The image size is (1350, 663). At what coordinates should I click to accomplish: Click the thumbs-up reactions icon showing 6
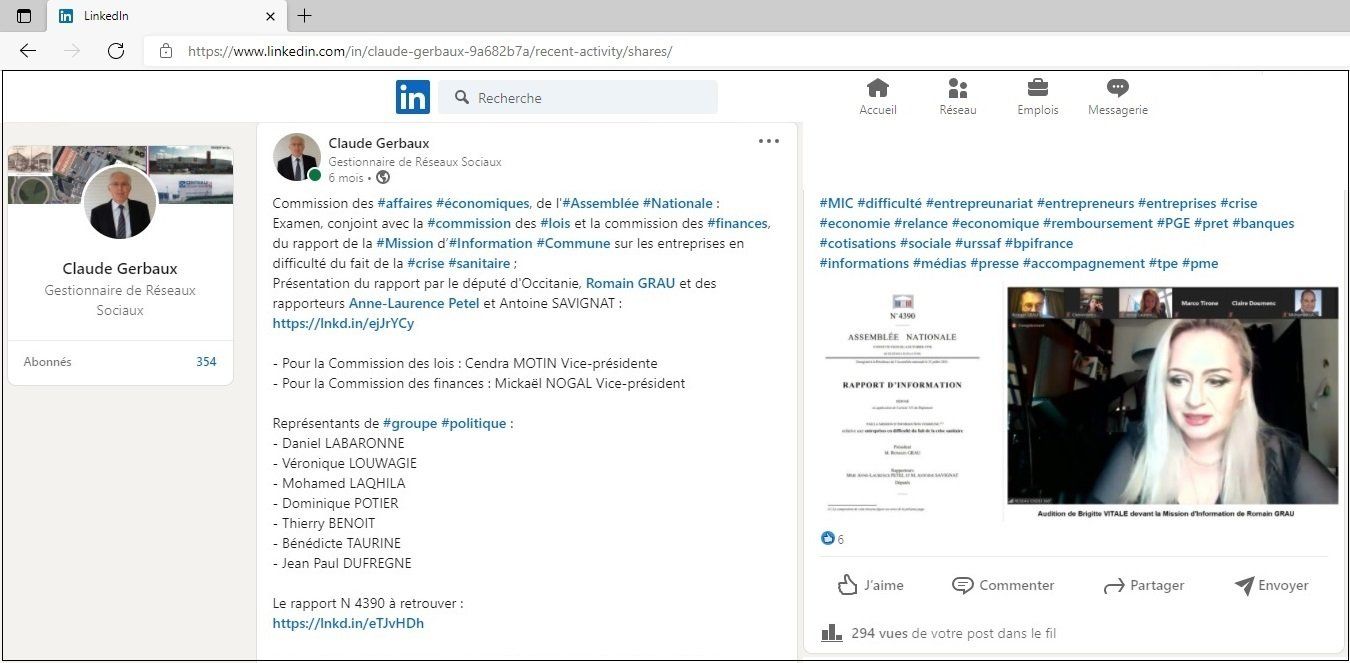pos(828,538)
